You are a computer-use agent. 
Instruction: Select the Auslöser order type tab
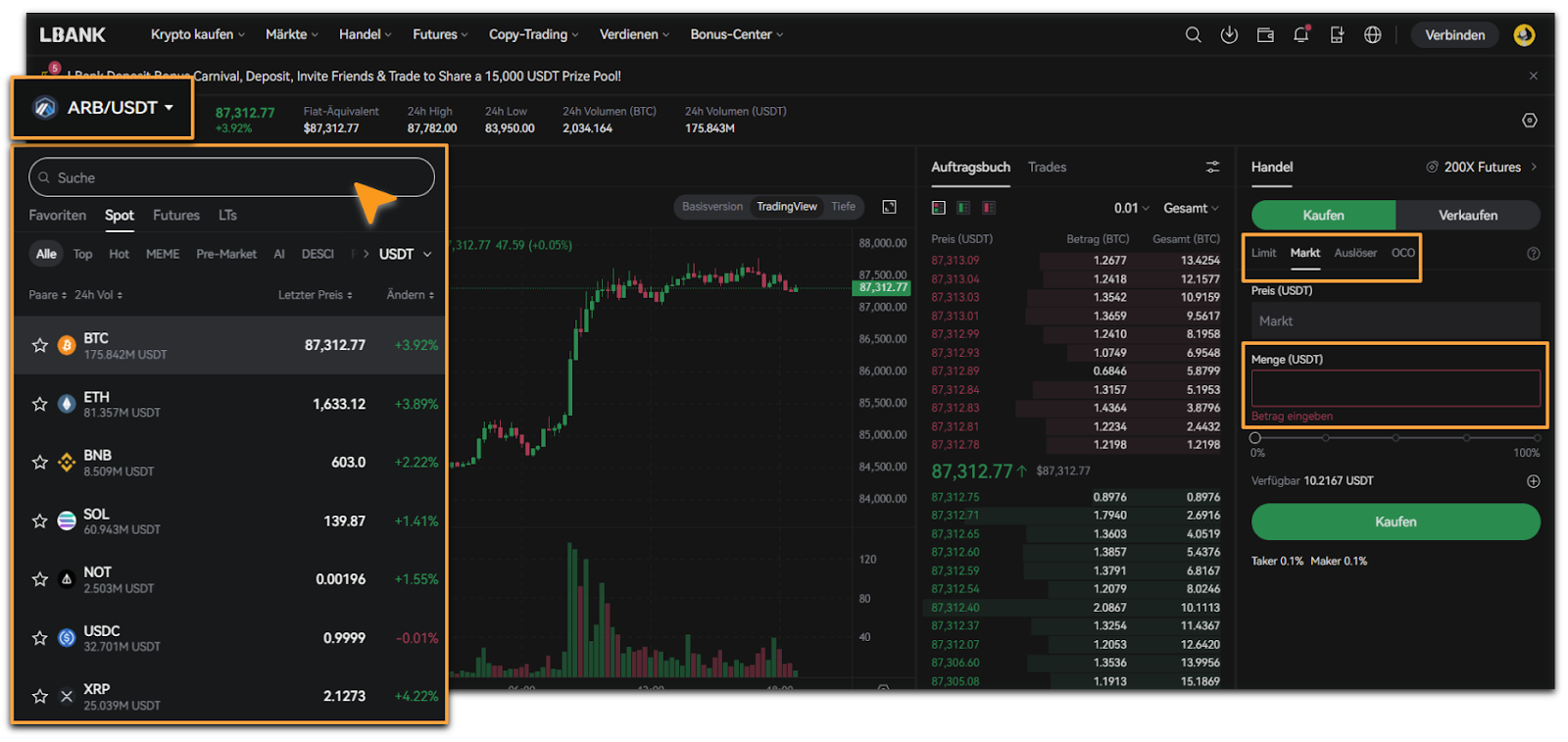(x=1355, y=253)
